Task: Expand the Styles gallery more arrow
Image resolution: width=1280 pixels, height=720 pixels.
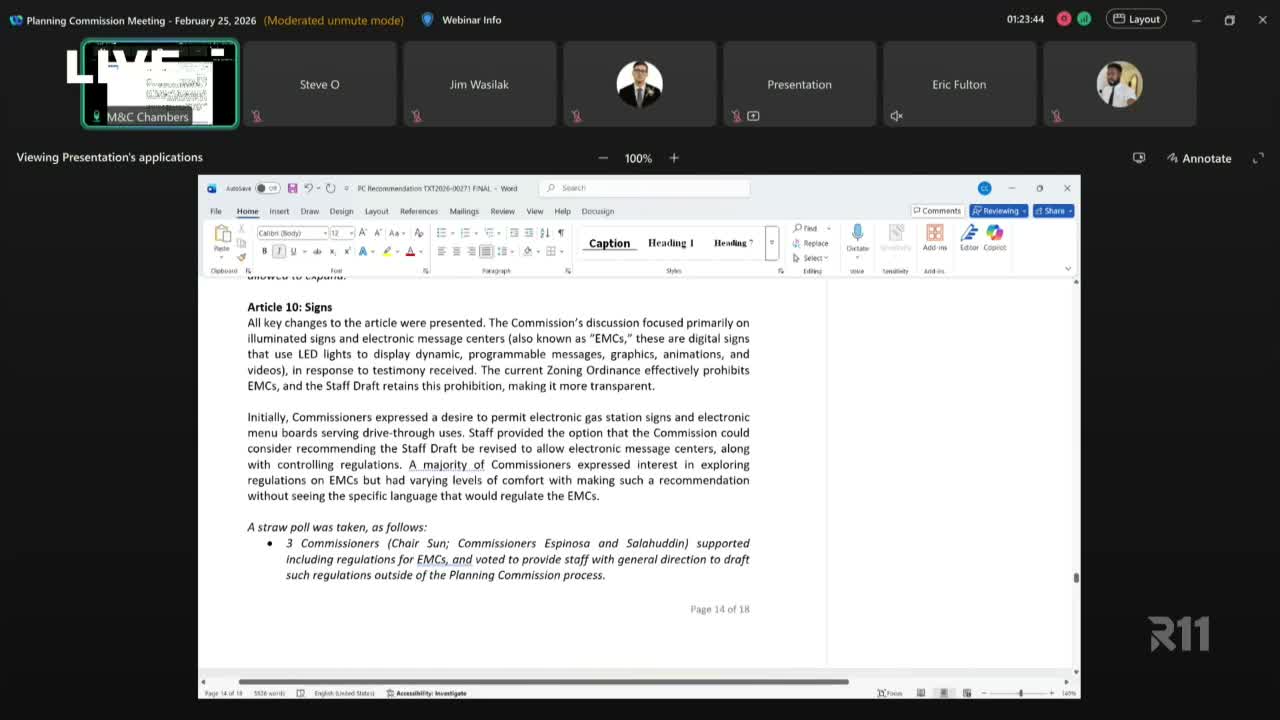Action: 771,243
